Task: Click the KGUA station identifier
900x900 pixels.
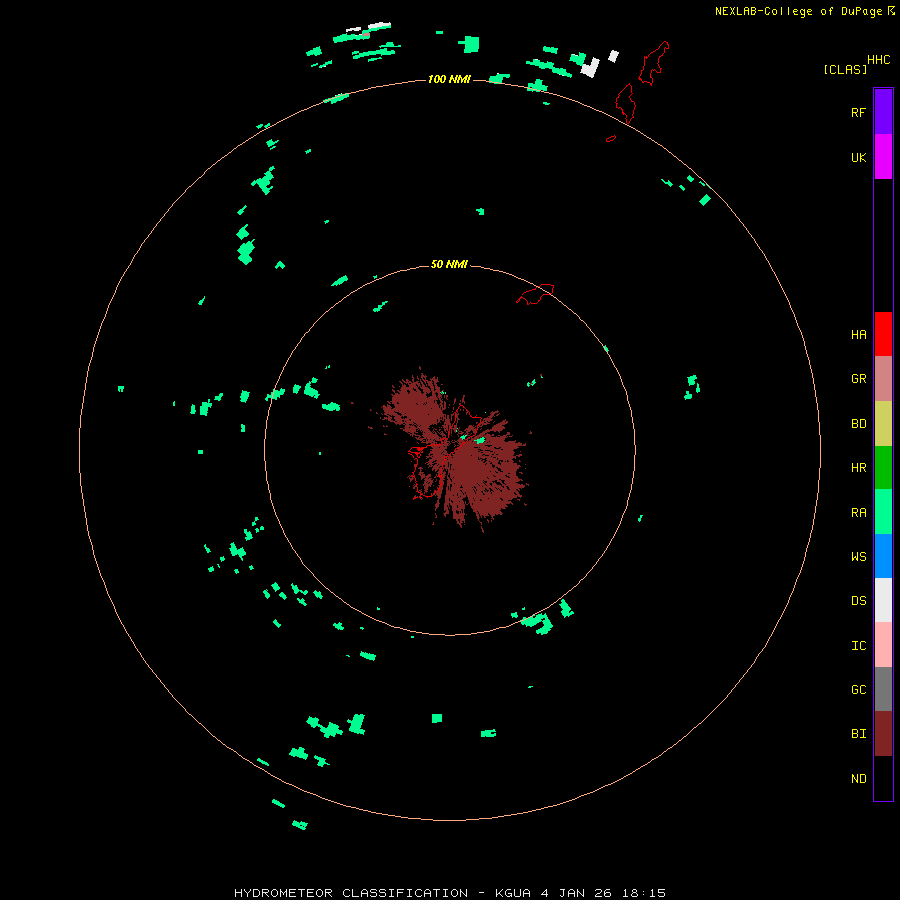Action: pos(513,893)
